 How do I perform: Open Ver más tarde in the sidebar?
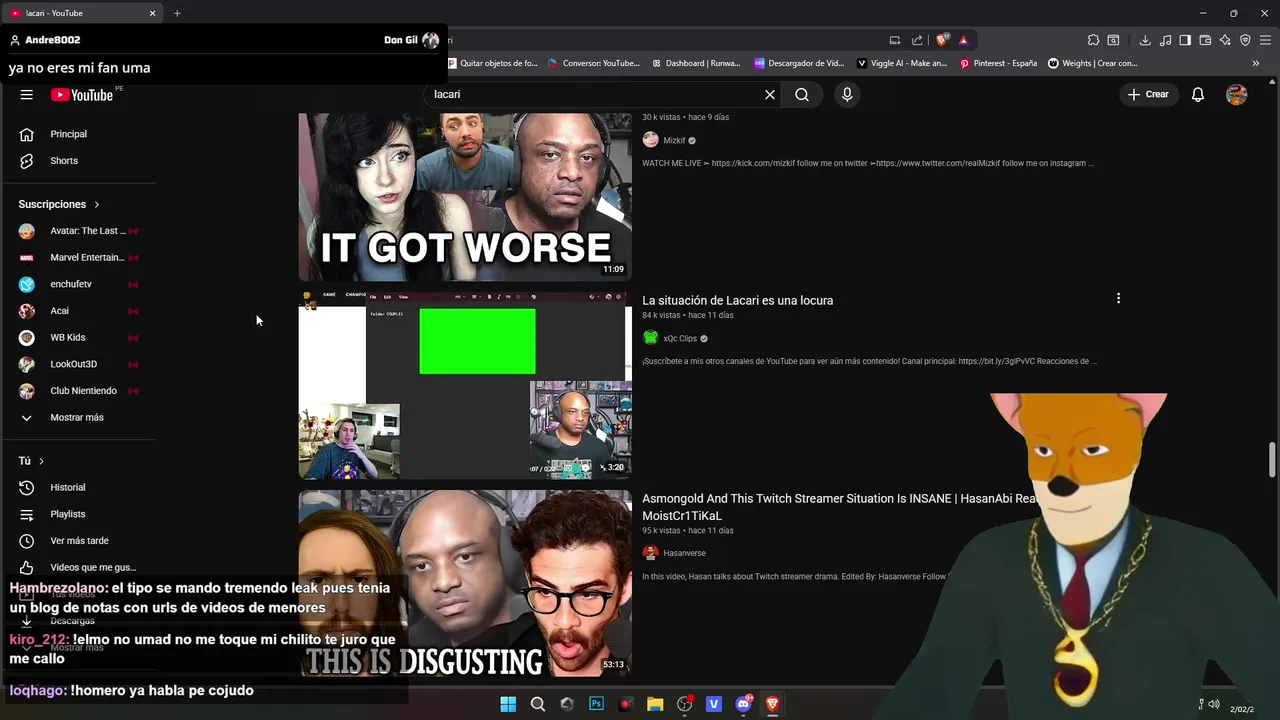(x=78, y=541)
